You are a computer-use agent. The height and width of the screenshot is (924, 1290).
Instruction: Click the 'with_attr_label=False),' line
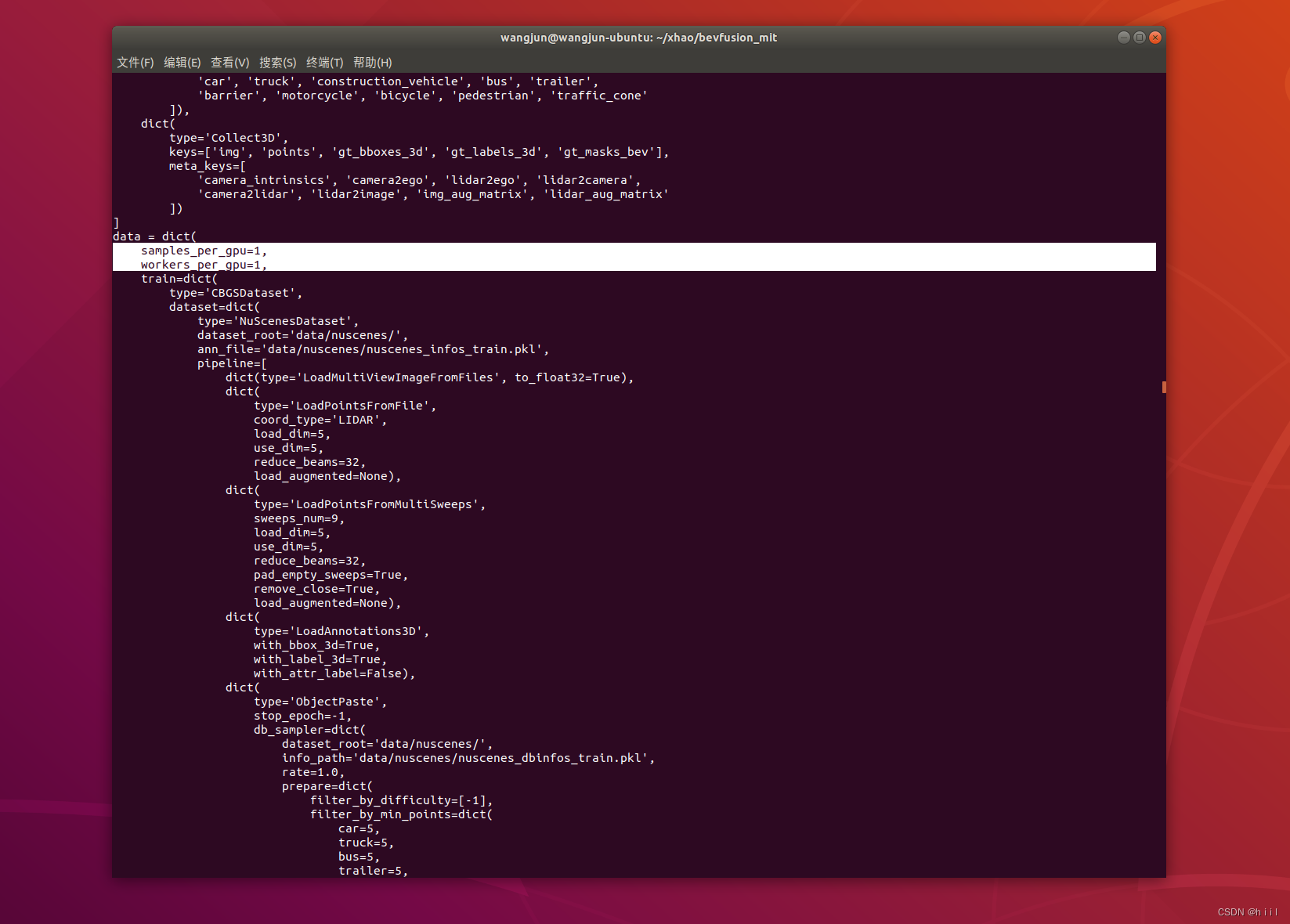[x=334, y=673]
